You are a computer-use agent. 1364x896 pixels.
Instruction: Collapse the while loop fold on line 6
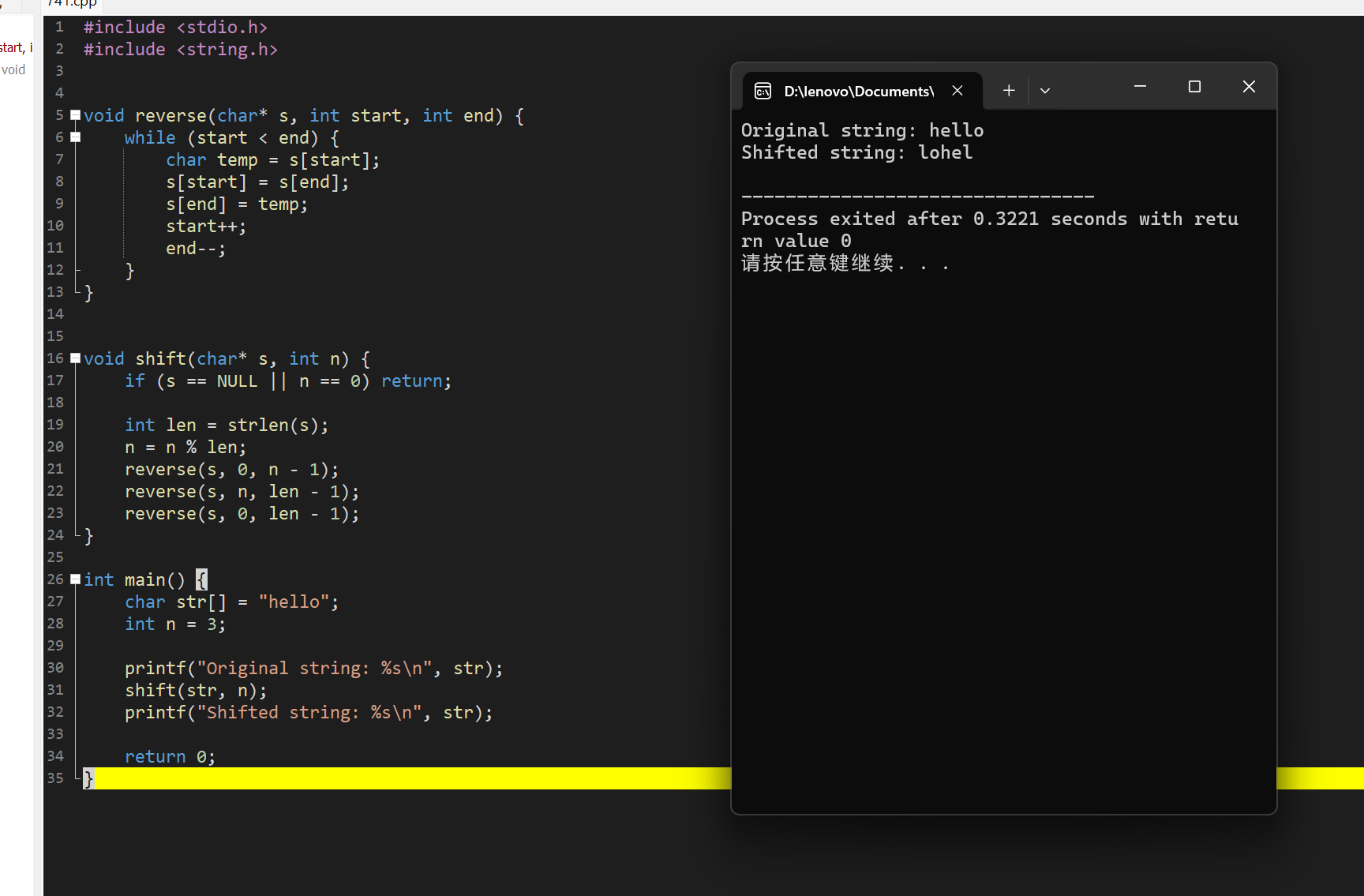[x=76, y=137]
